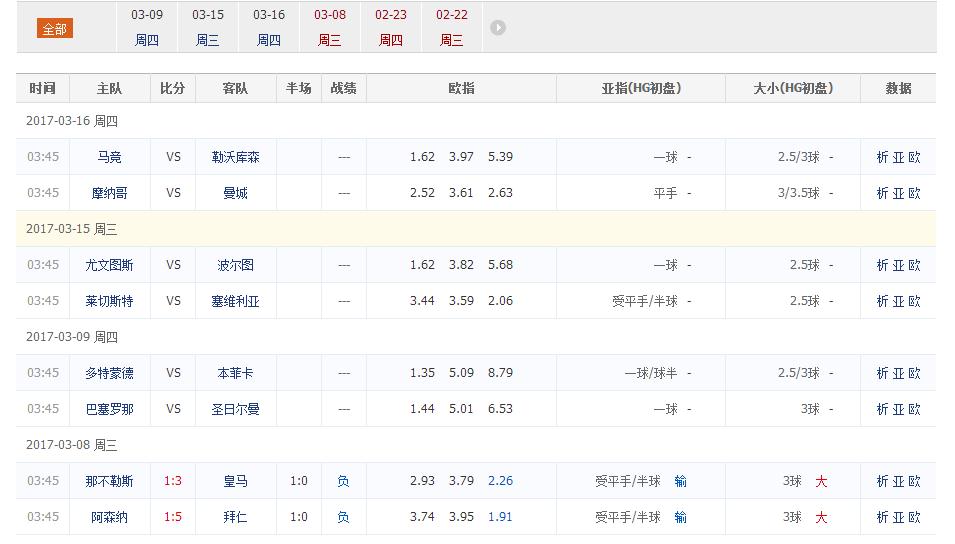Screen dimensions: 955x544
Task: Open 亚 link for 尤文图斯 match
Action: [x=898, y=265]
